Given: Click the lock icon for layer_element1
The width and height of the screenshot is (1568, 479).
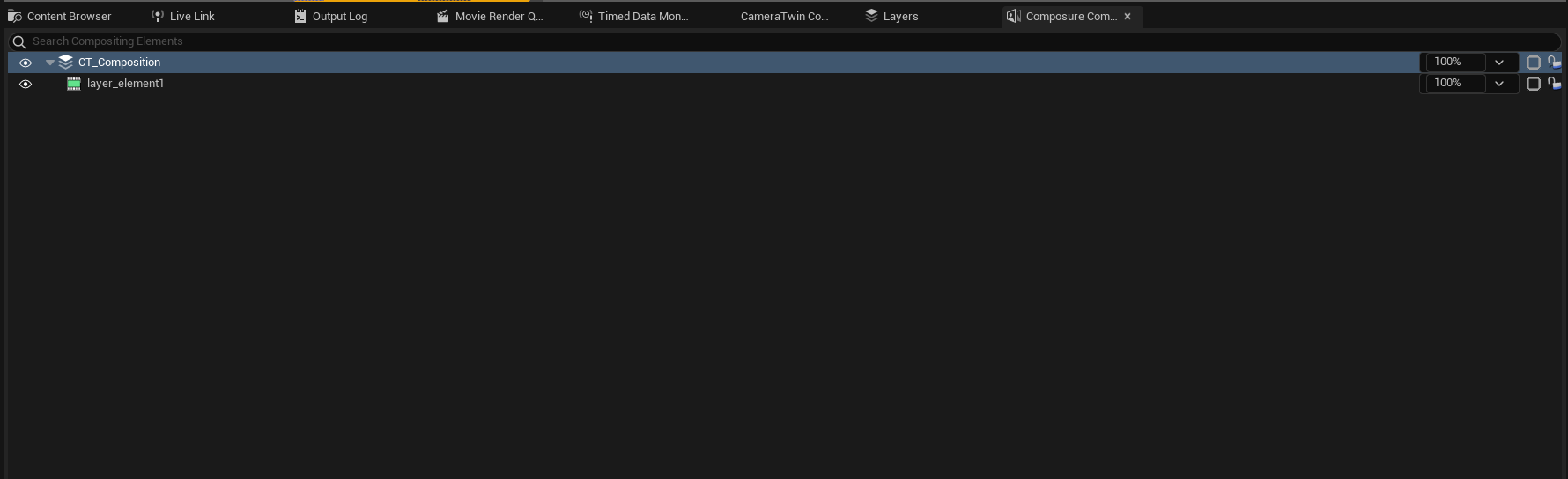Looking at the screenshot, I should [x=1554, y=84].
